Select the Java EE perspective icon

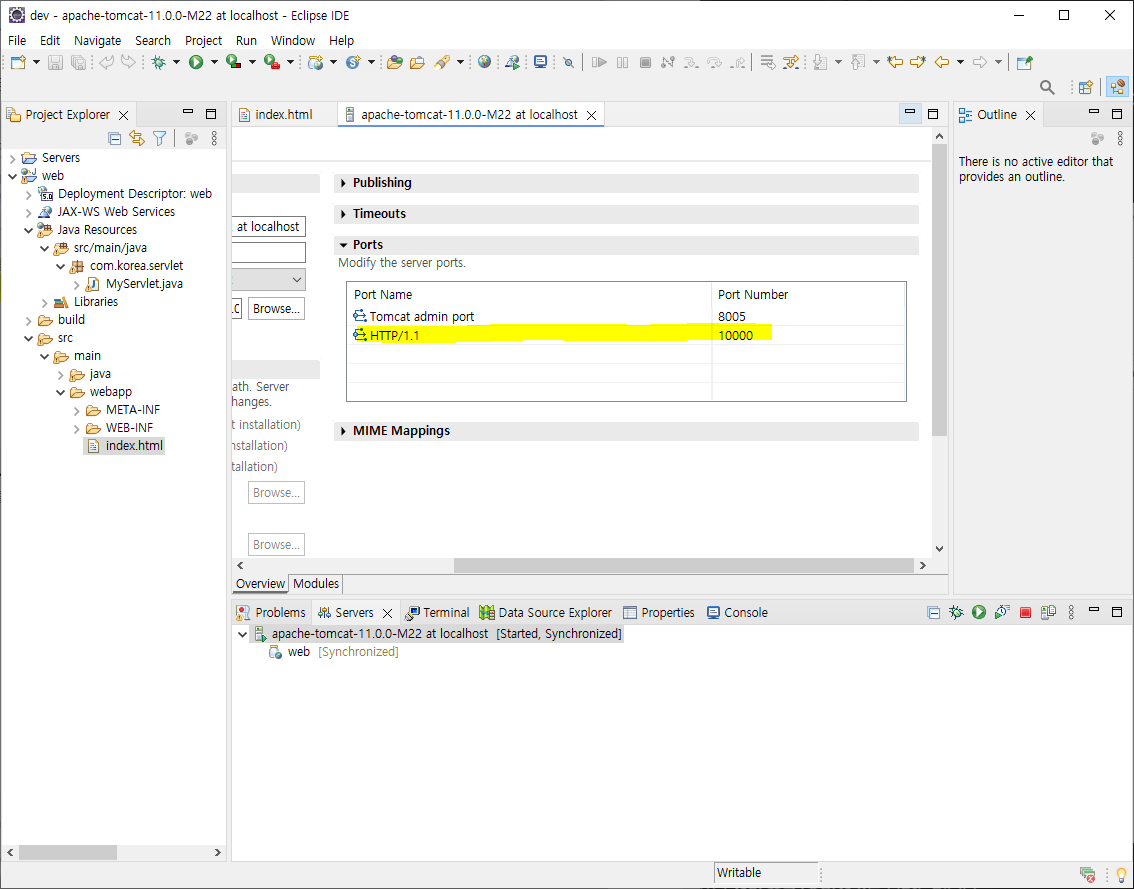[1117, 88]
